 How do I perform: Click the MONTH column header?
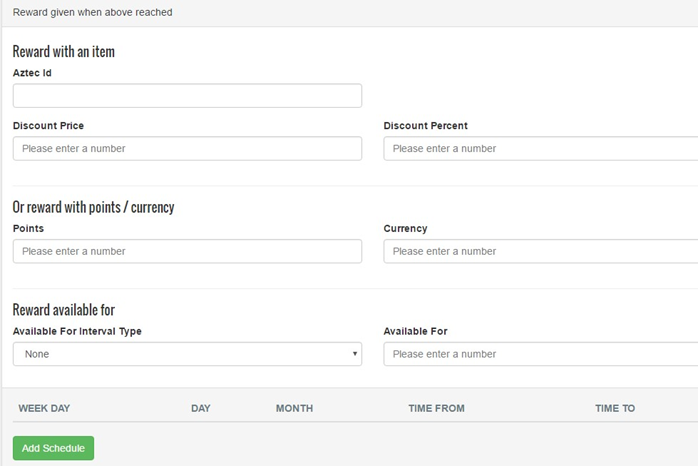tap(294, 408)
